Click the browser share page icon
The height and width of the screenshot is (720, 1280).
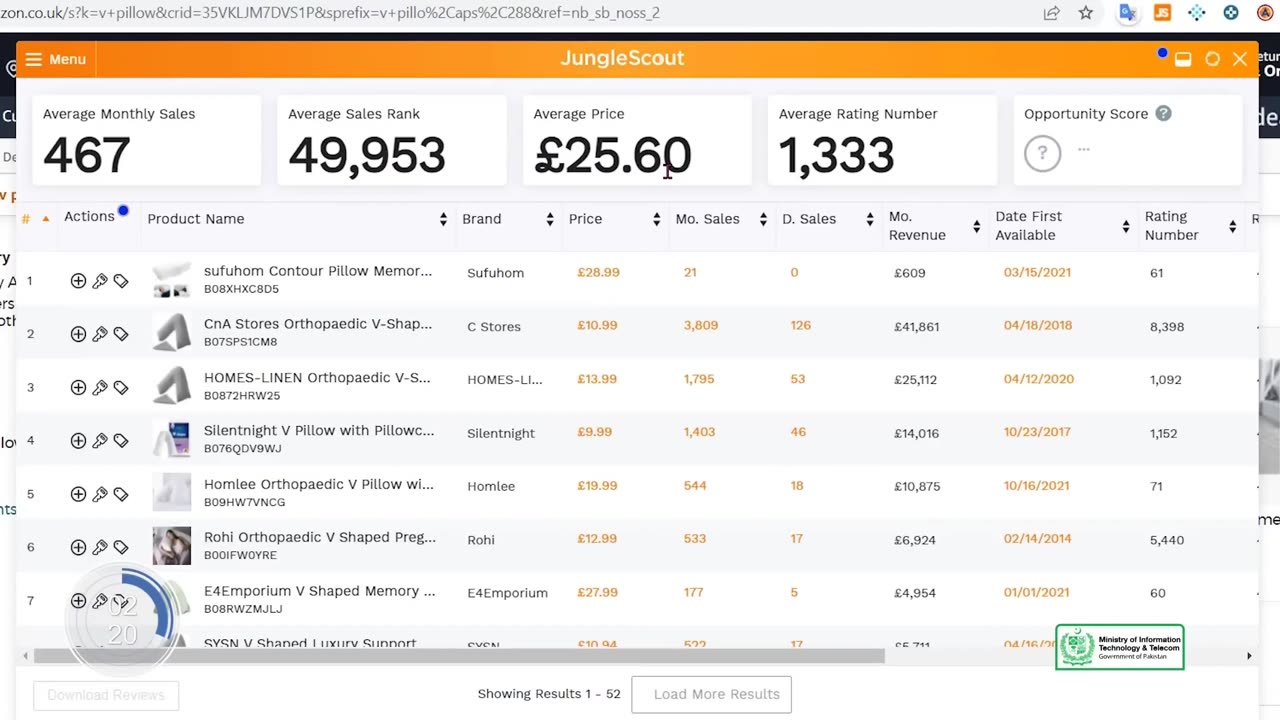click(x=1052, y=13)
